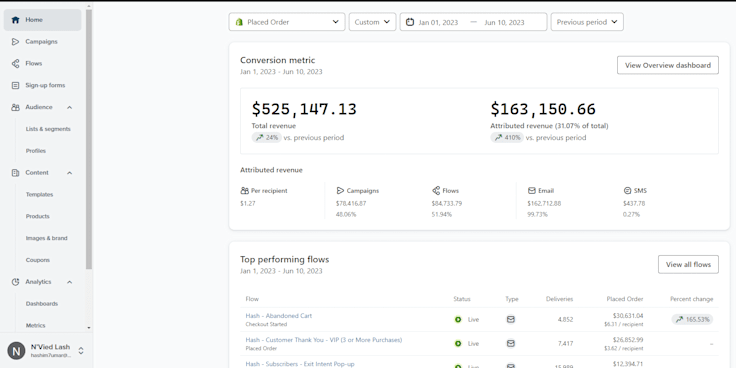Click the Campaigns paper-plane icon
The image size is (736, 368).
click(x=15, y=42)
